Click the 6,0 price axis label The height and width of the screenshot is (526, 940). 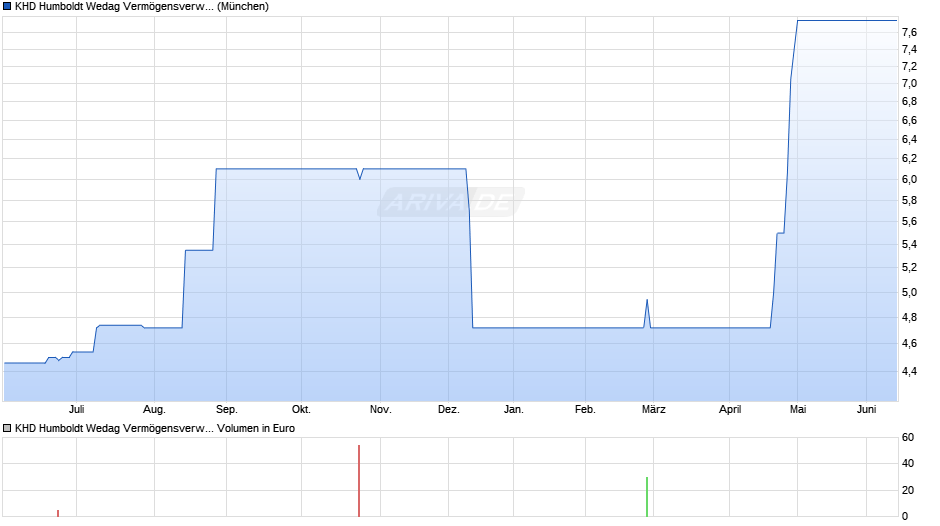[x=909, y=179]
